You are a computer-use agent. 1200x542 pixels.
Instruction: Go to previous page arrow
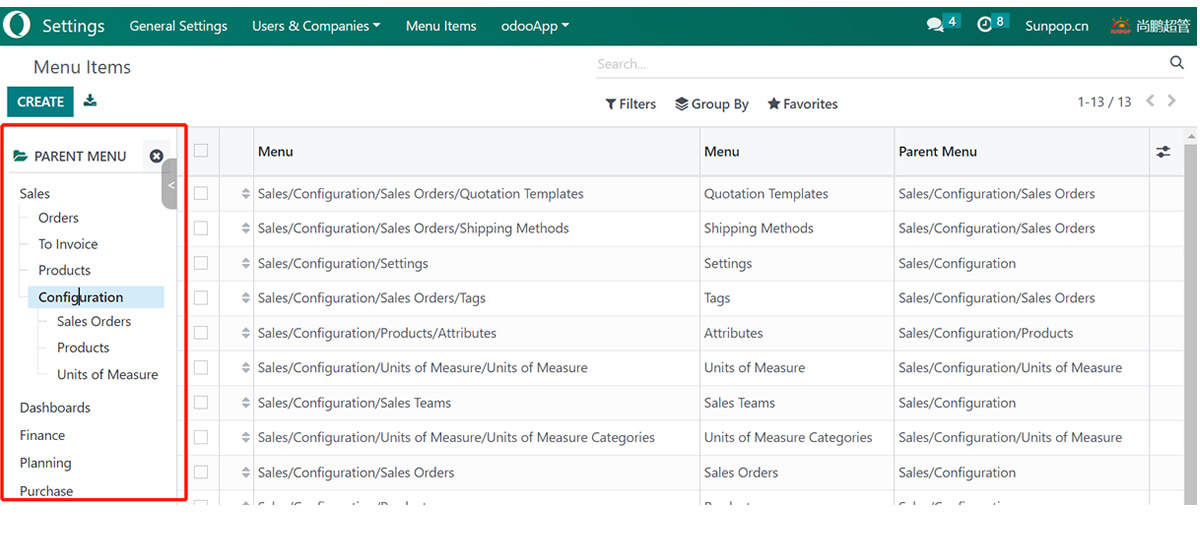[1150, 101]
